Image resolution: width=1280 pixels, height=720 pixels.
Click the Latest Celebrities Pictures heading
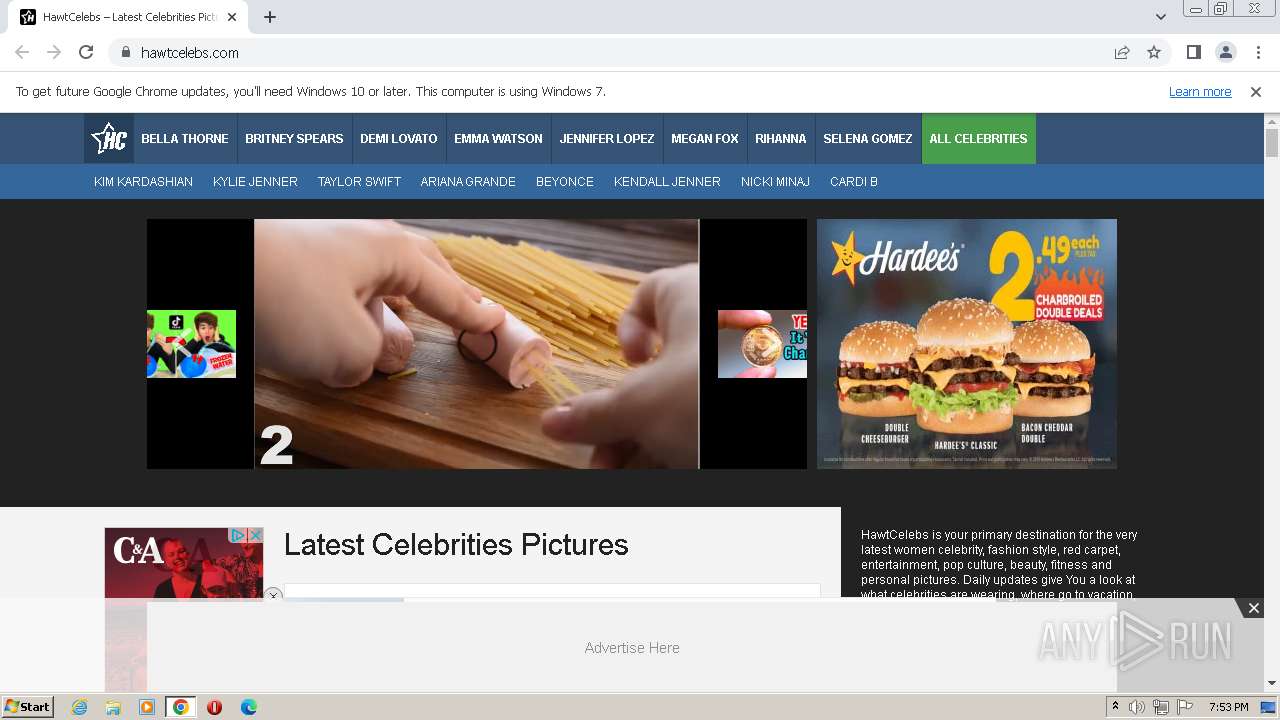tap(456, 545)
